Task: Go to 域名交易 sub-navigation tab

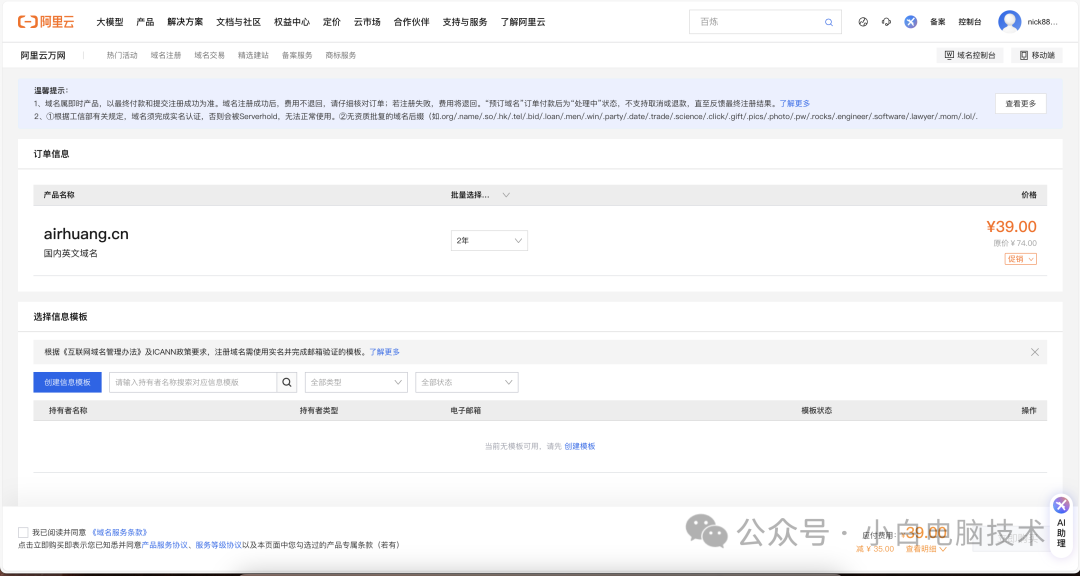Action: [209, 55]
